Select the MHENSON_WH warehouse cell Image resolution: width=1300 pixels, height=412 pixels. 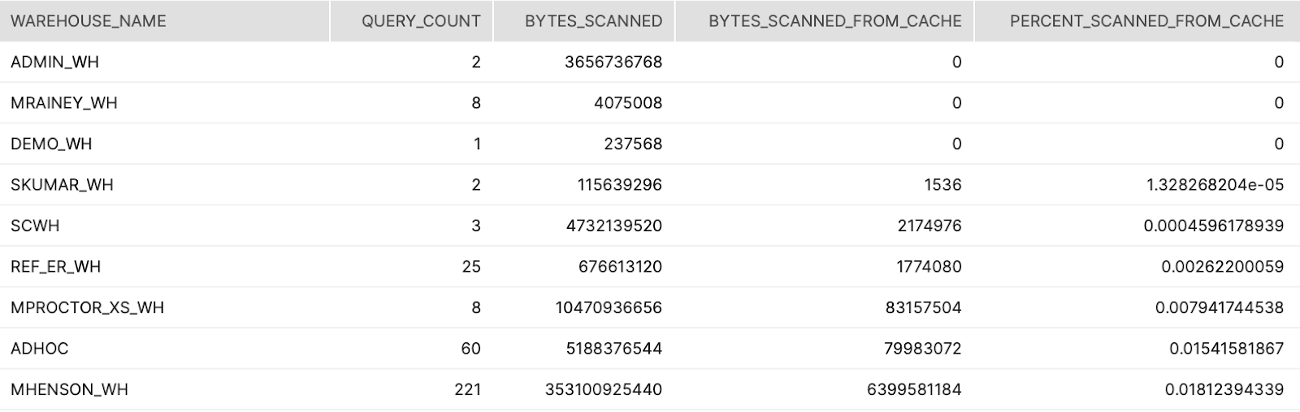coord(69,390)
